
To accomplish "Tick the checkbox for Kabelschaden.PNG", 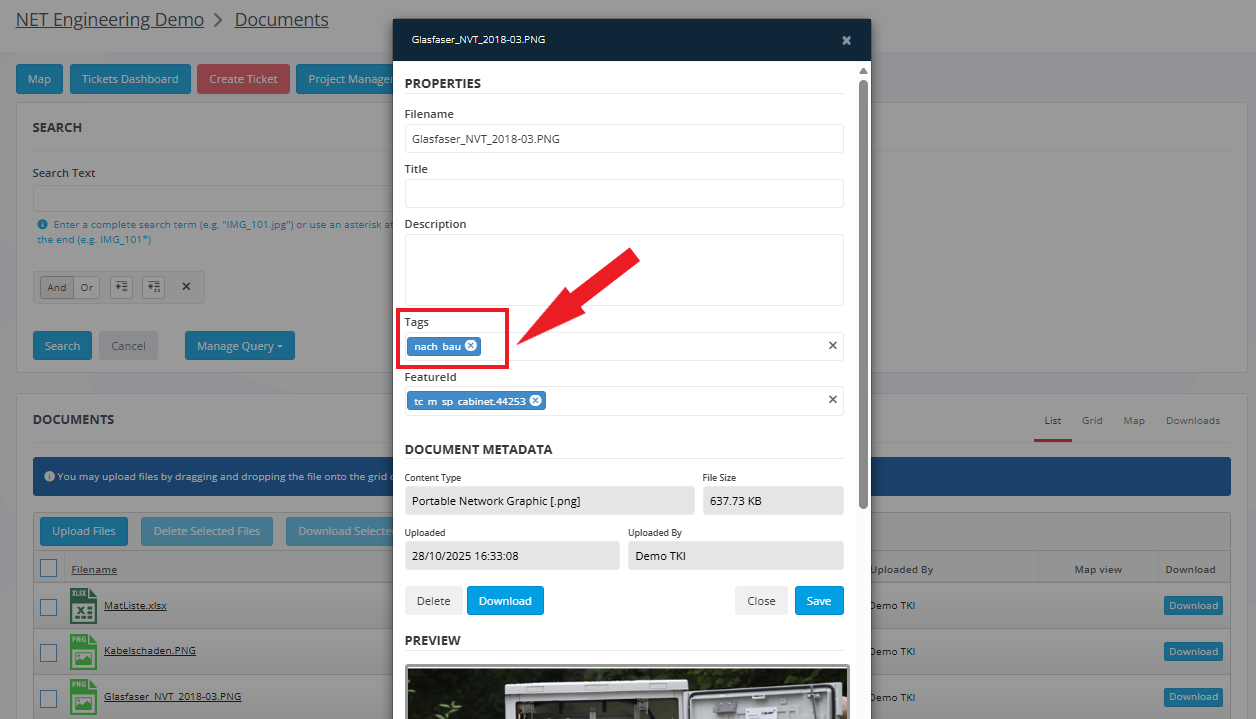I will [x=48, y=652].
